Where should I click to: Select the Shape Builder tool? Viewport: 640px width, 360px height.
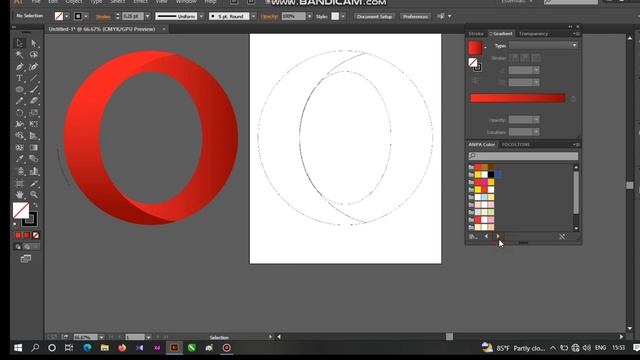[x=19, y=136]
